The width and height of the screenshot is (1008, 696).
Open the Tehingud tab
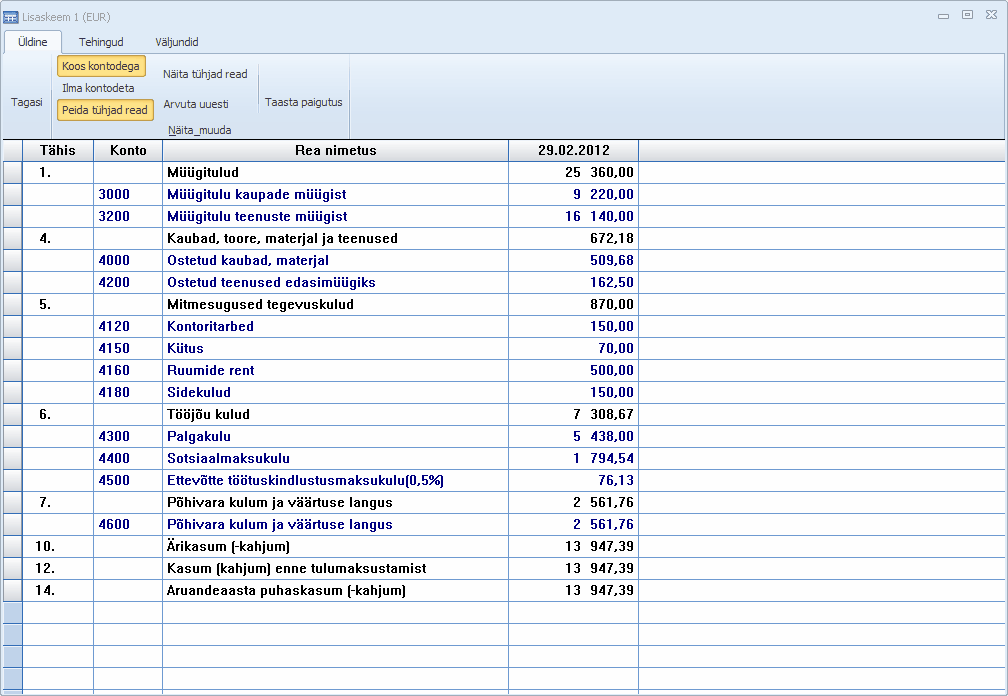click(x=101, y=42)
